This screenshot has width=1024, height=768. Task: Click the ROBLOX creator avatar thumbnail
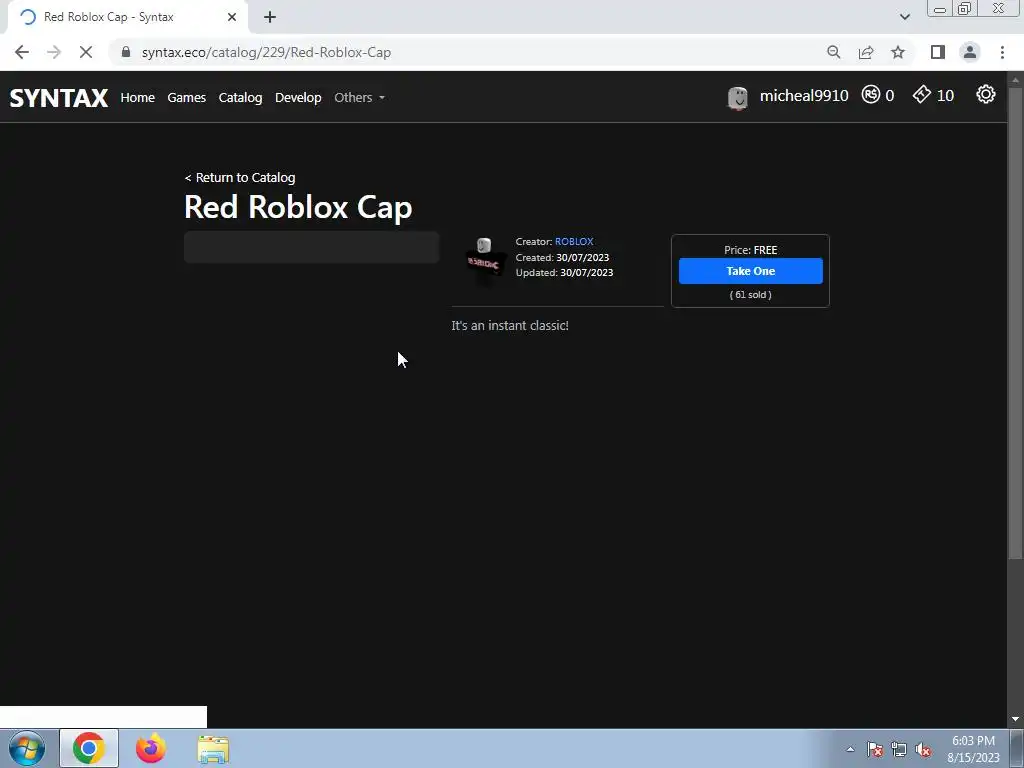[483, 262]
